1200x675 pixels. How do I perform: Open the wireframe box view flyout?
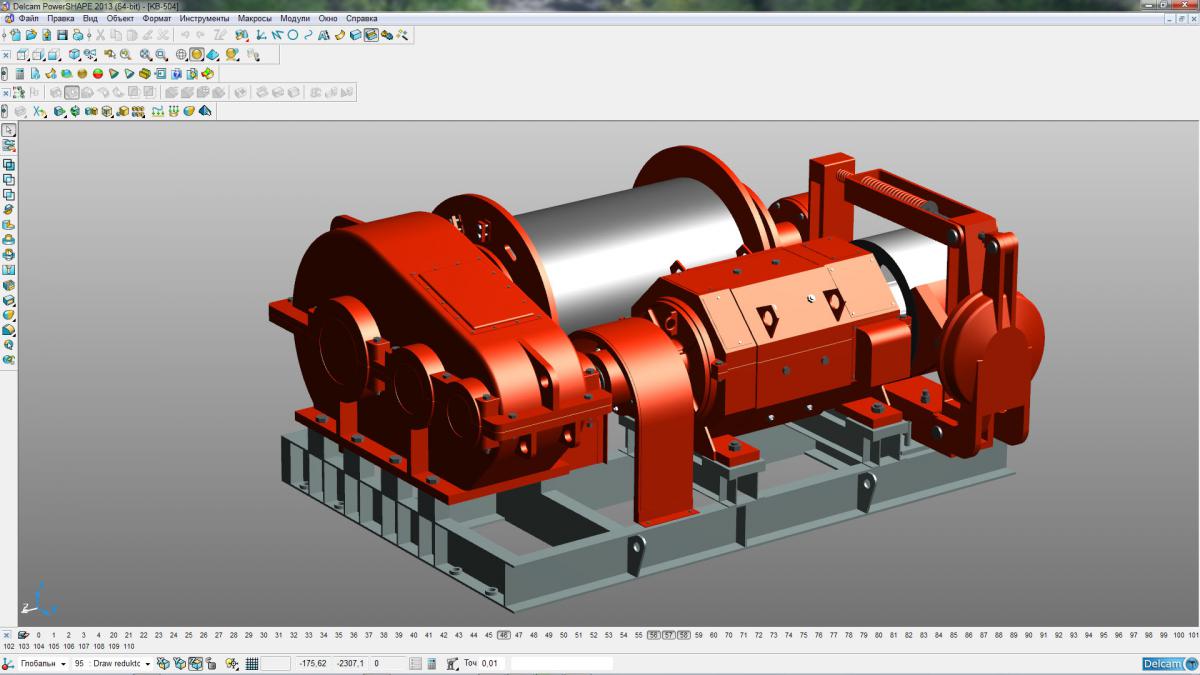pos(22,55)
